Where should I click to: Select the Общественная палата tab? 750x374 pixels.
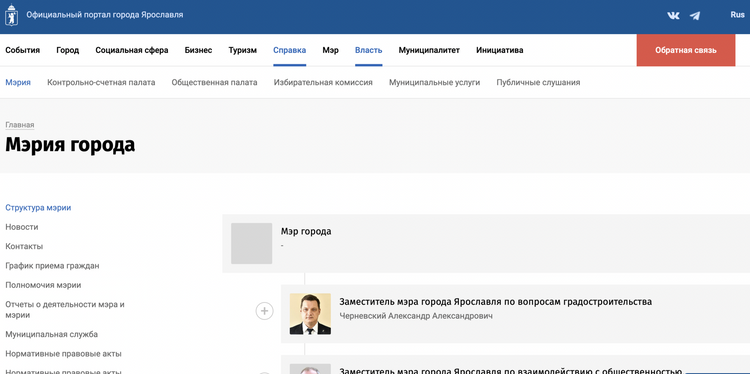point(214,82)
